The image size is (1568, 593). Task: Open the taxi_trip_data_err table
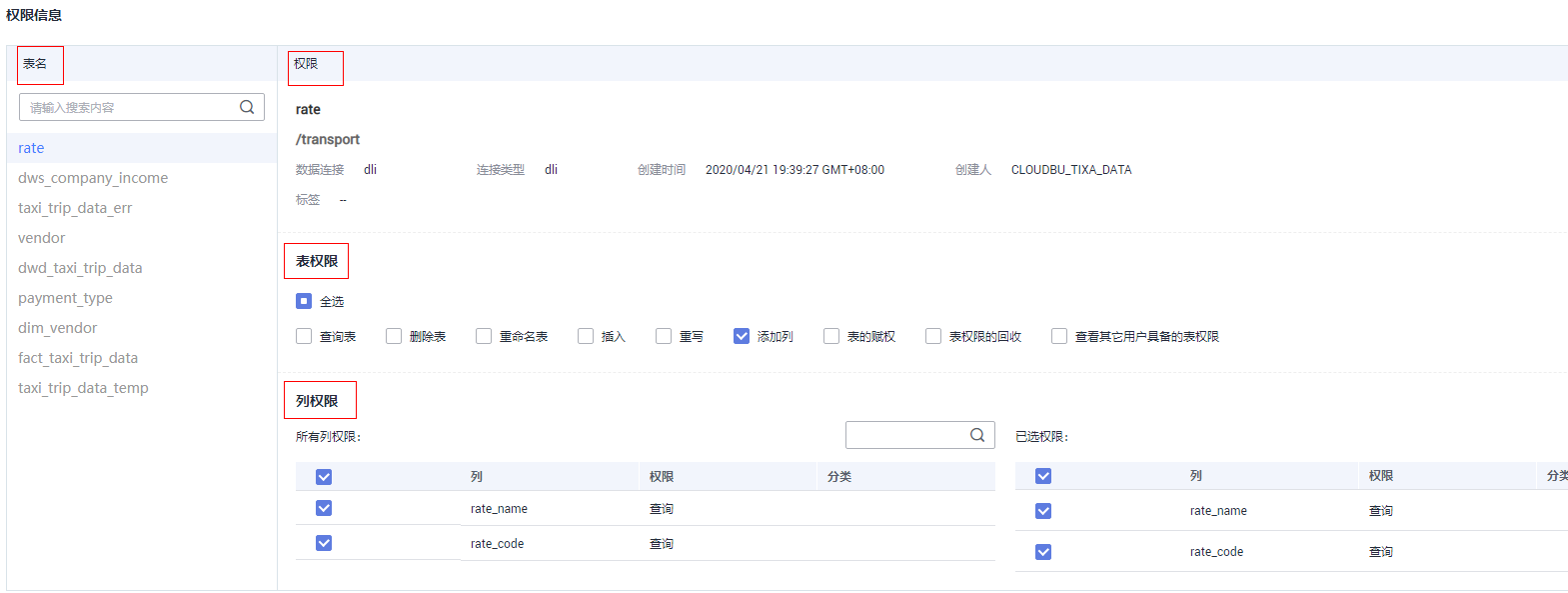coord(75,208)
